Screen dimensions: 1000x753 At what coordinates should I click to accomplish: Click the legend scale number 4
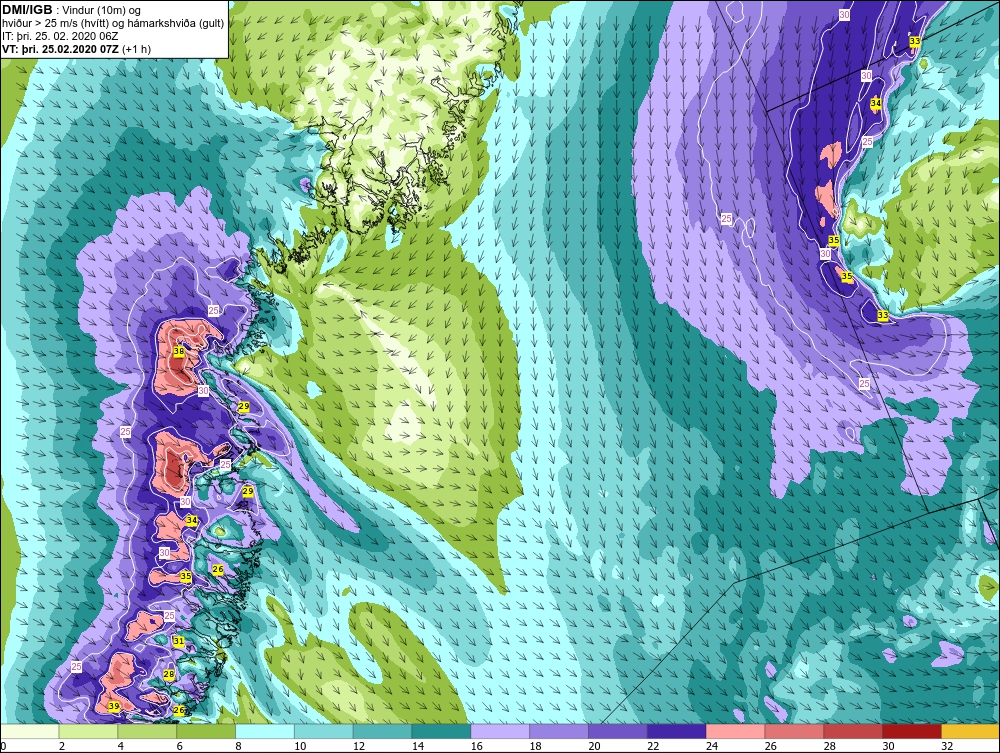pyautogui.click(x=121, y=746)
